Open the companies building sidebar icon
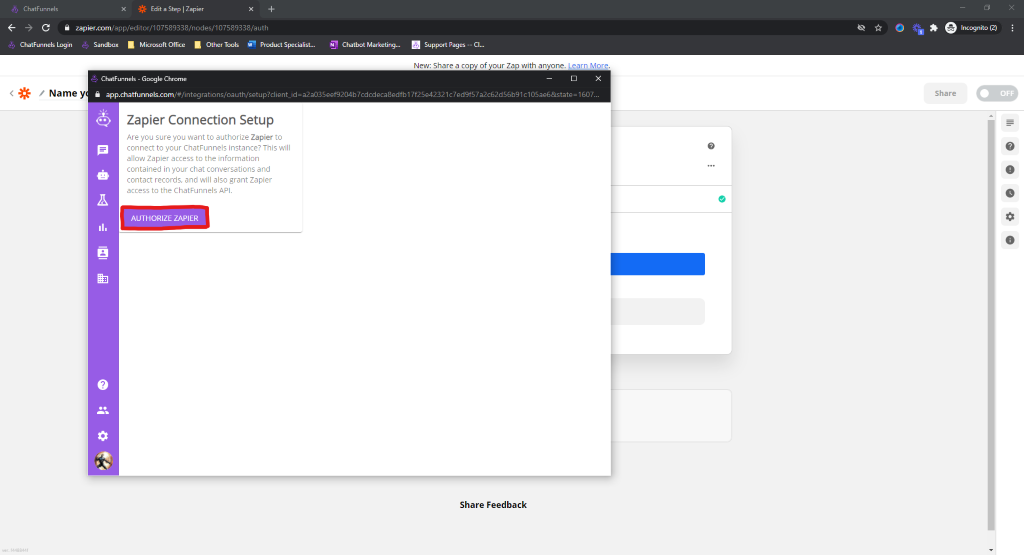Viewport: 1024px width, 555px height. (103, 279)
